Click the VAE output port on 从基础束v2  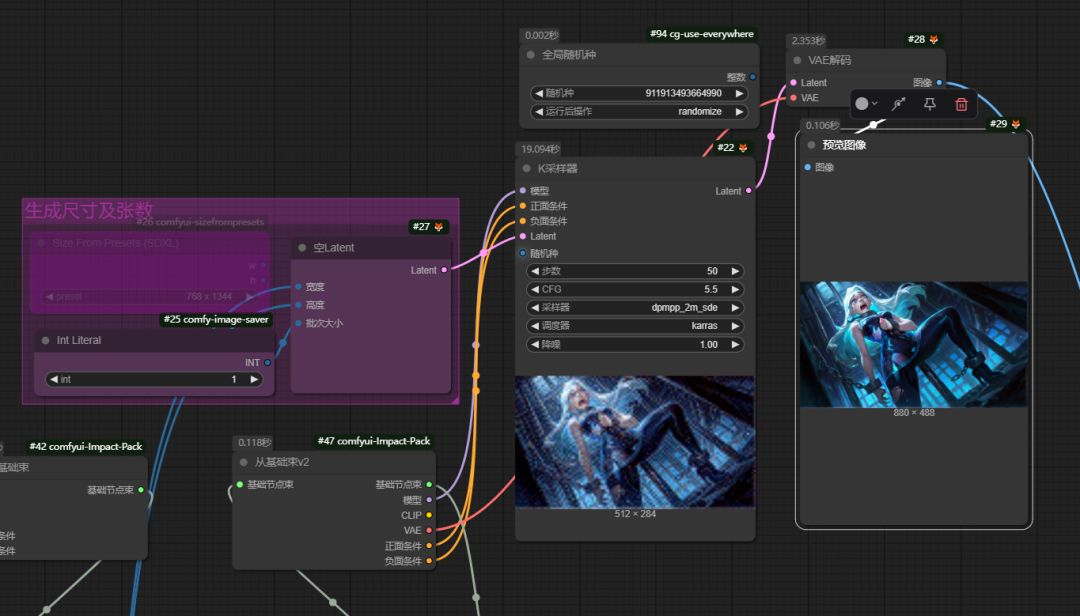pyautogui.click(x=429, y=531)
